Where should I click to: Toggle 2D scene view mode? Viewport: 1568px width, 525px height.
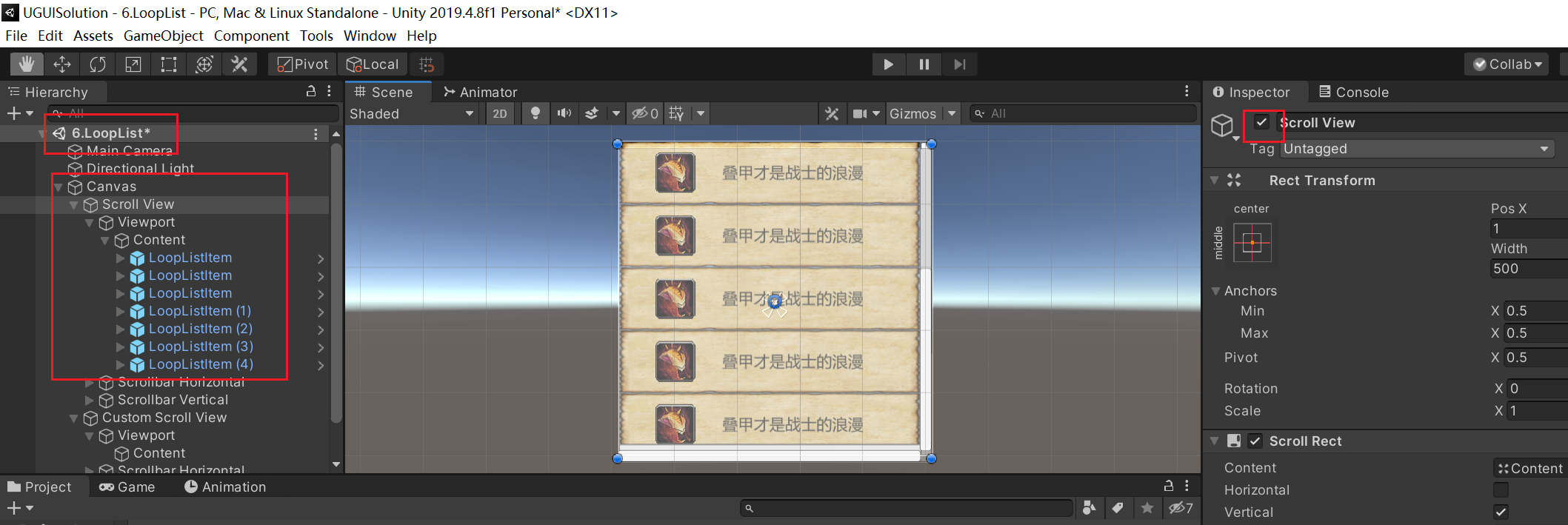[x=500, y=113]
